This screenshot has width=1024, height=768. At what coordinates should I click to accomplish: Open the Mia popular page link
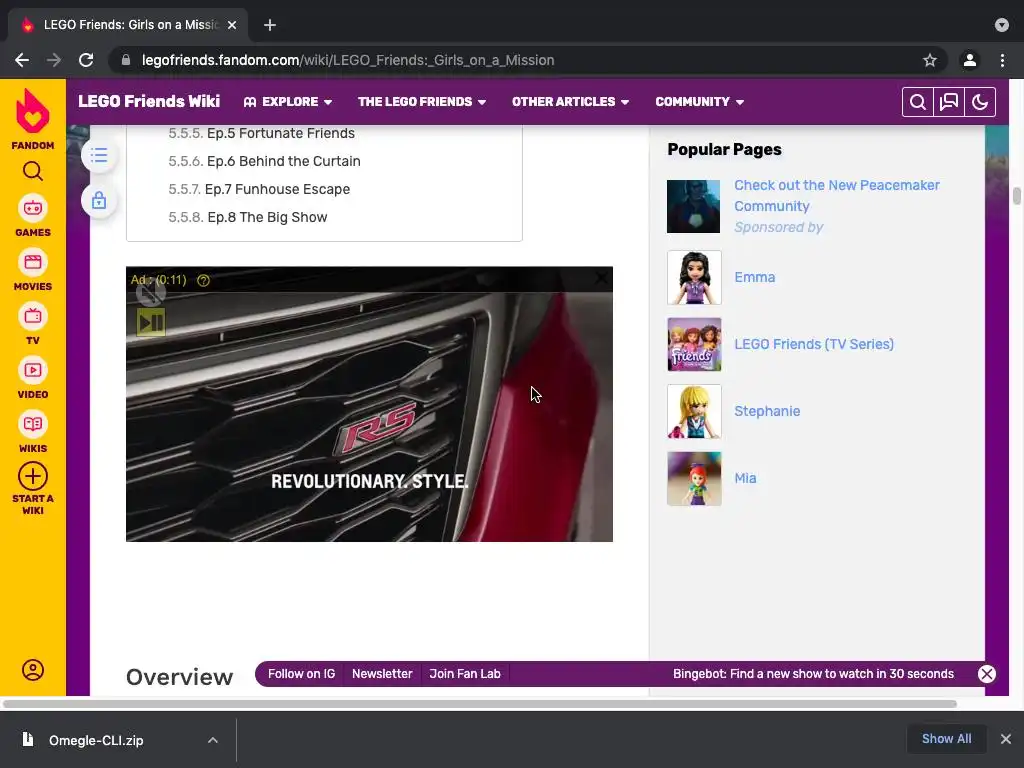click(x=745, y=479)
